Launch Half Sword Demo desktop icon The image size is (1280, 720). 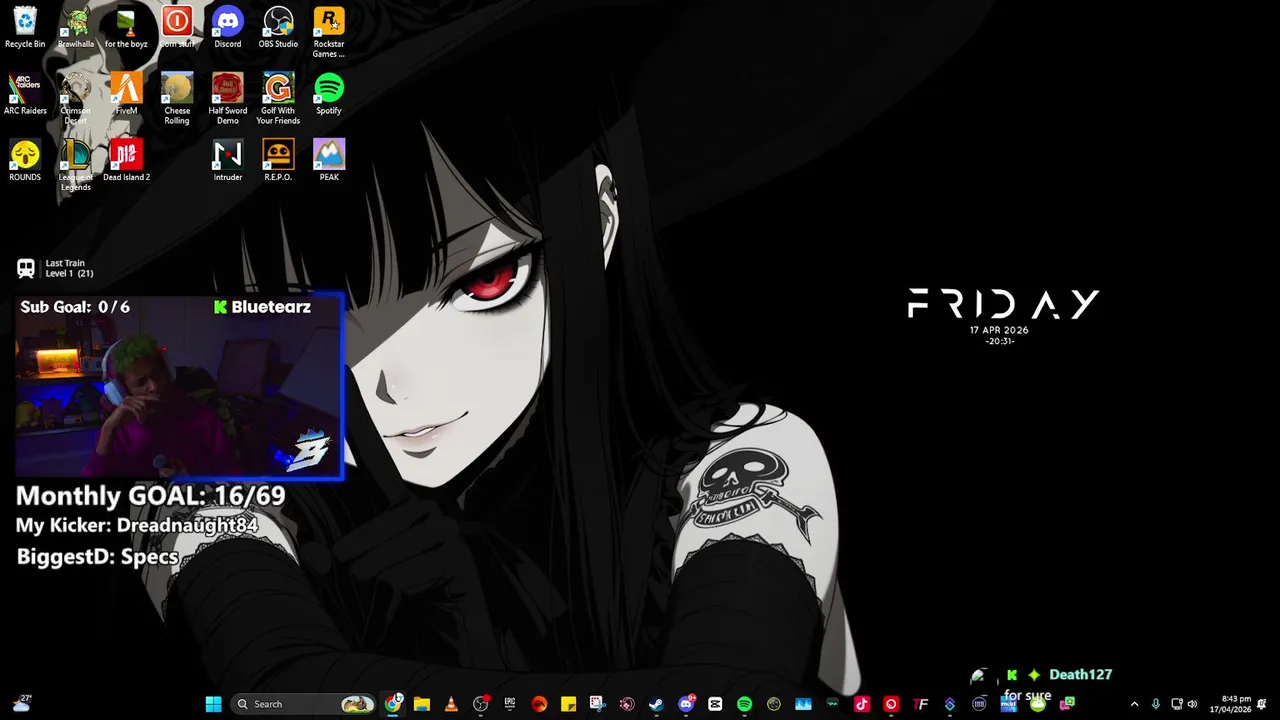(x=227, y=99)
